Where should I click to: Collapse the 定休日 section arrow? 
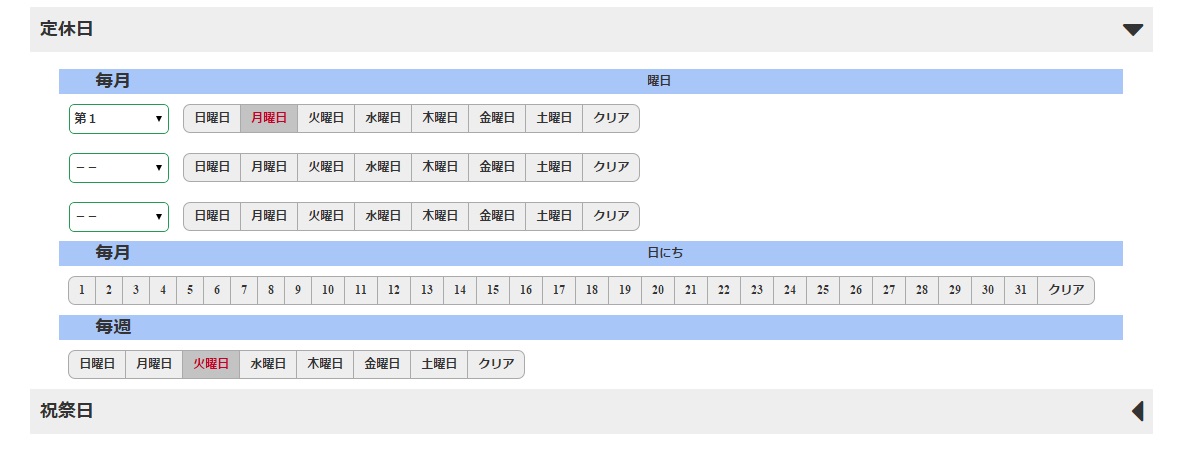tap(1132, 30)
